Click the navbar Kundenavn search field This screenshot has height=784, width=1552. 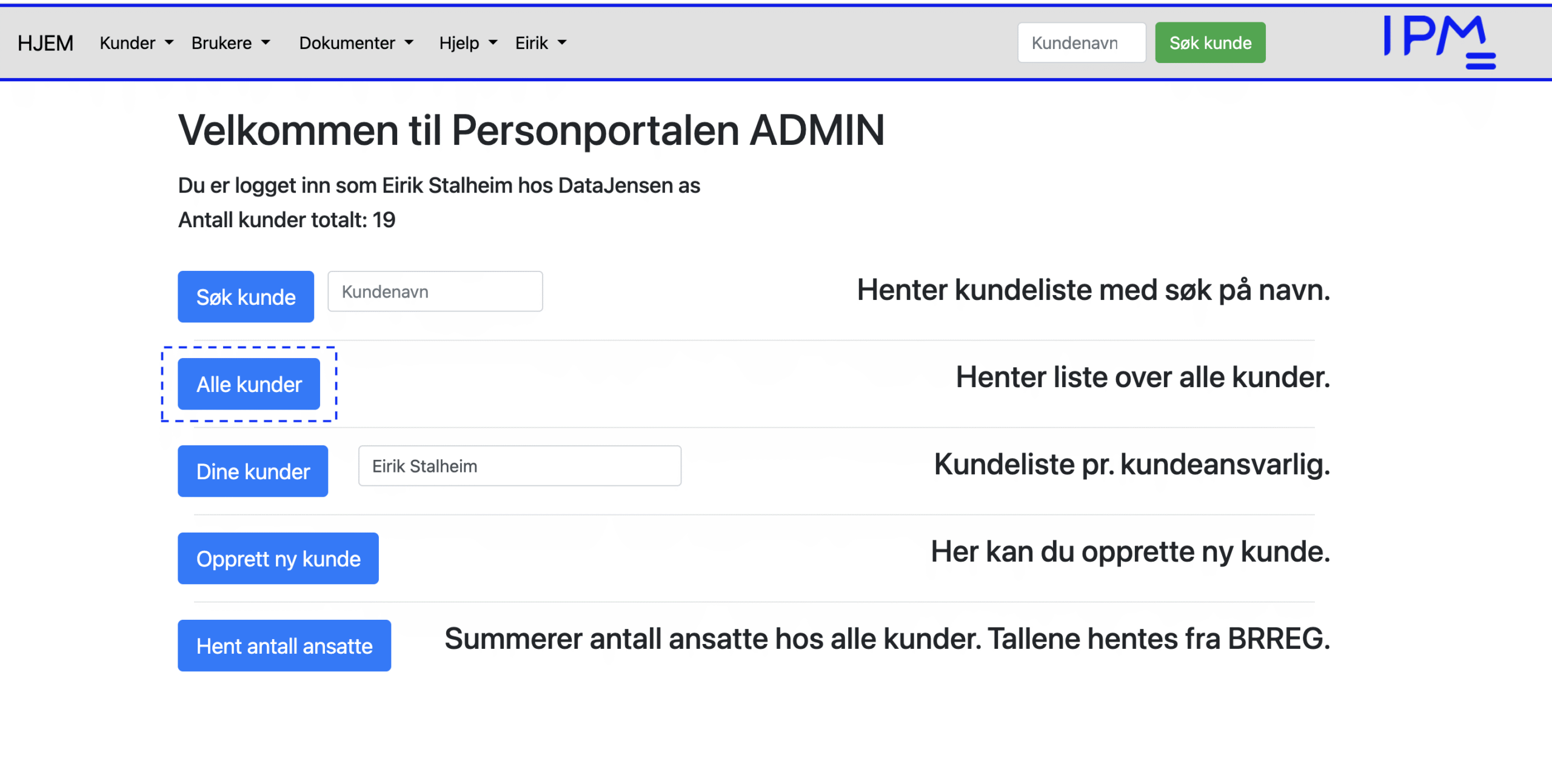(x=1081, y=43)
